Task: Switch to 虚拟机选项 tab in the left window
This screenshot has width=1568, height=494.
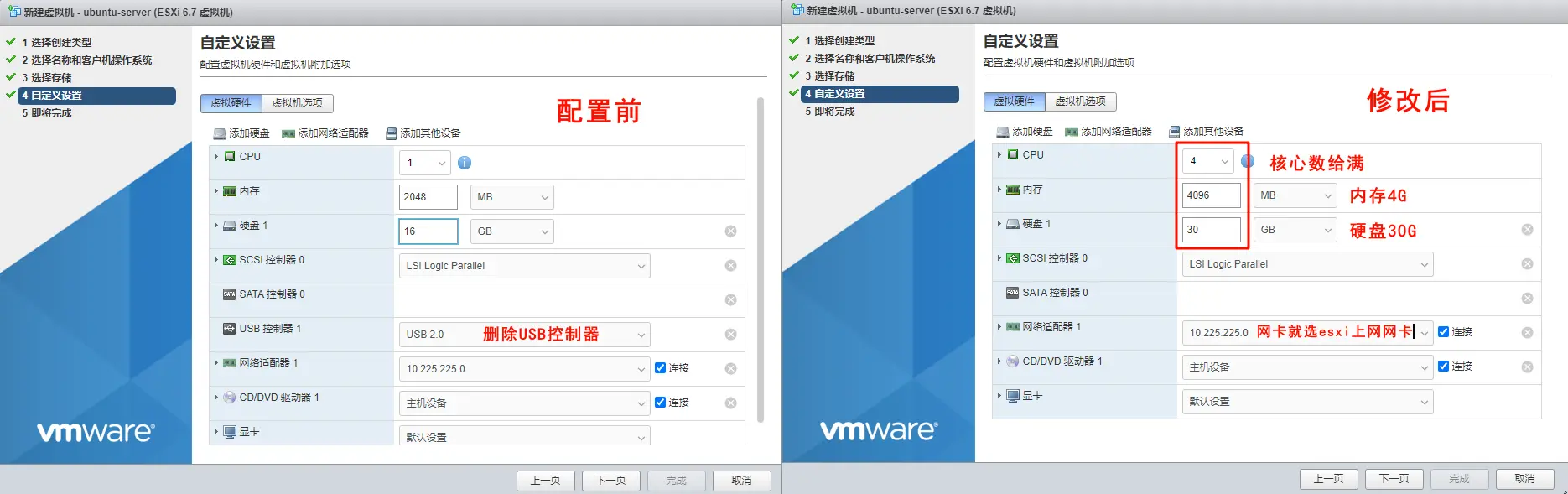Action: click(298, 103)
